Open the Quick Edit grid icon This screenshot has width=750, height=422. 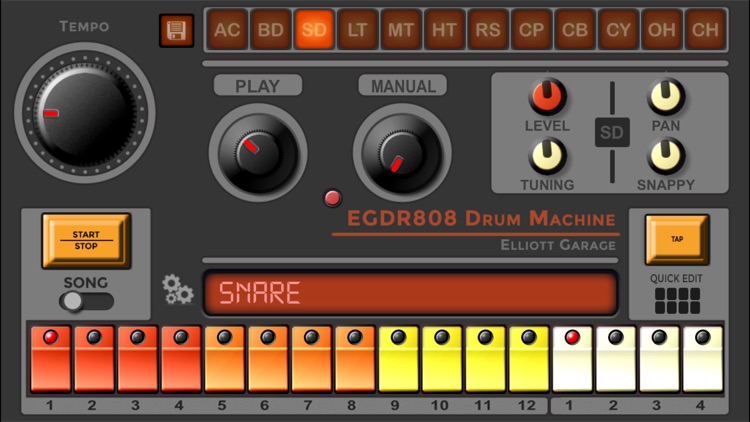tap(677, 300)
